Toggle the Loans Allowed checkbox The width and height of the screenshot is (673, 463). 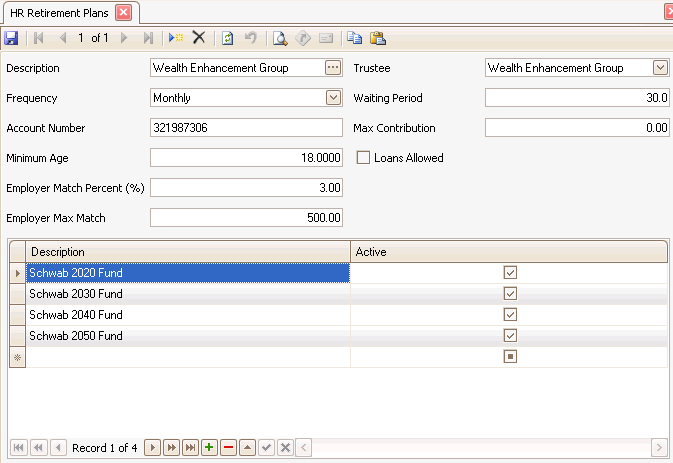click(363, 158)
